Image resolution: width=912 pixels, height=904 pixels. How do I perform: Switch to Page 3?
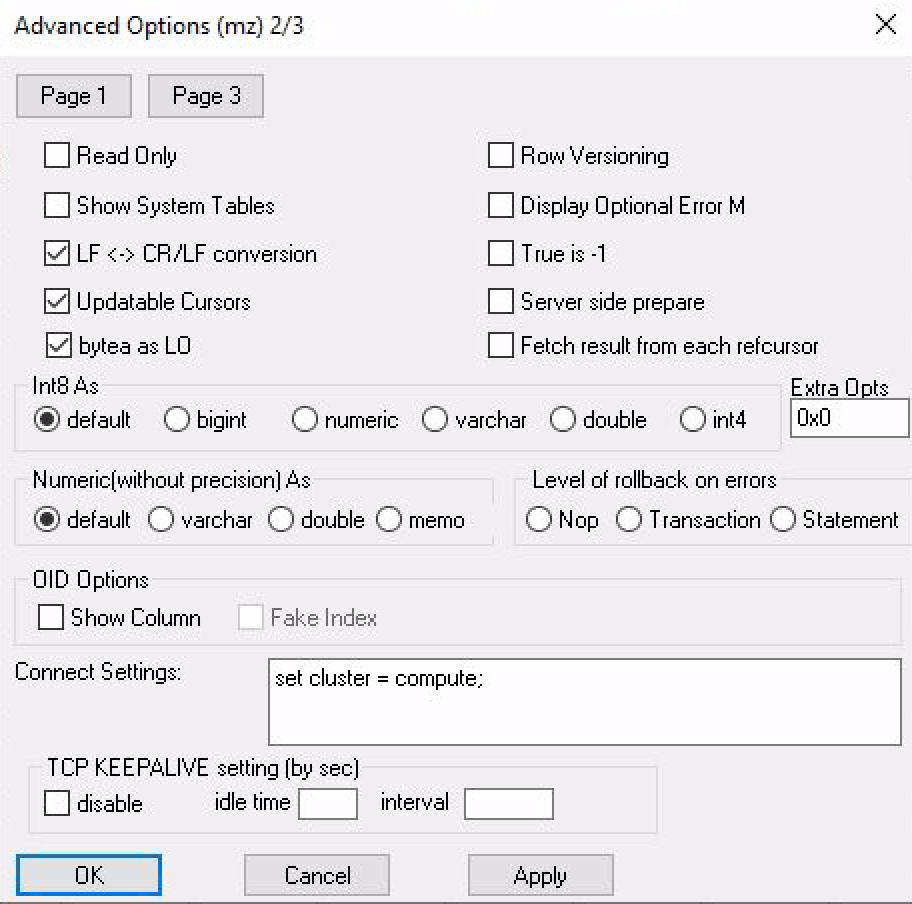pyautogui.click(x=205, y=96)
